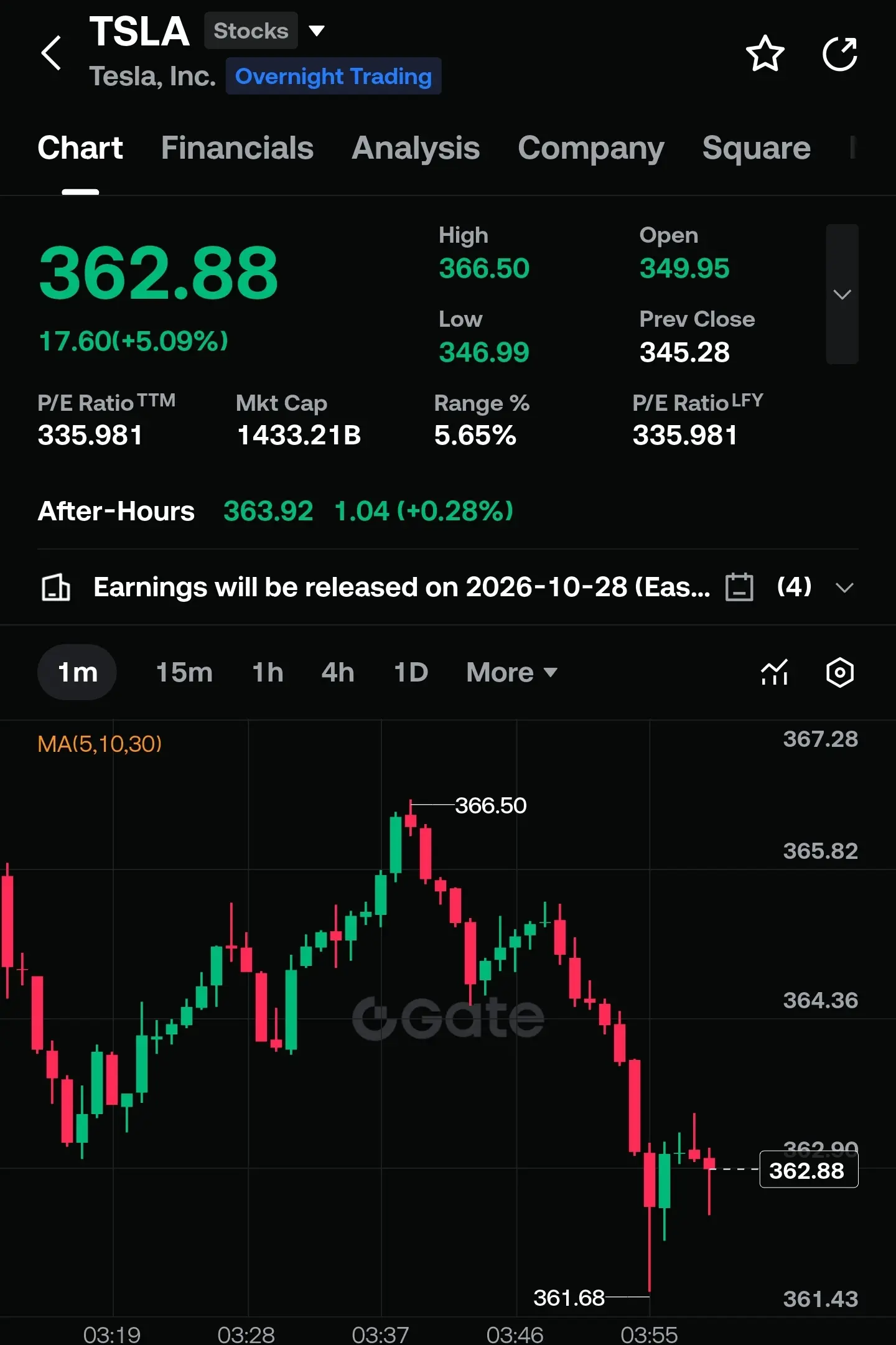Tap the Prev Close value 345.28
This screenshot has width=896, height=1345.
click(x=684, y=352)
